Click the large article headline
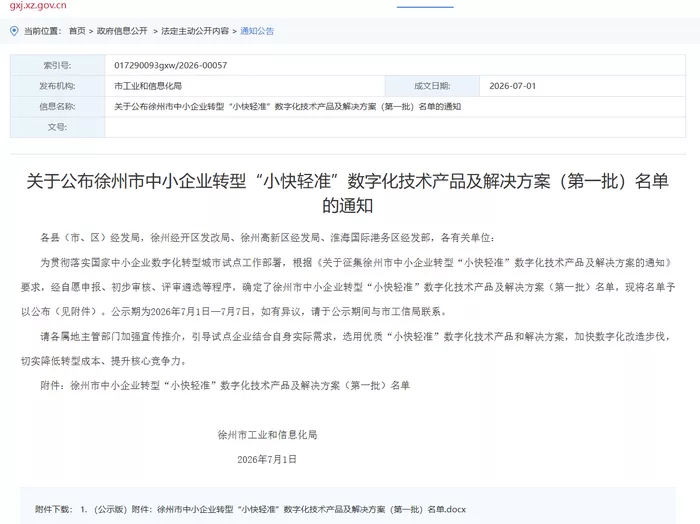The height and width of the screenshot is (524, 700). pyautogui.click(x=347, y=193)
